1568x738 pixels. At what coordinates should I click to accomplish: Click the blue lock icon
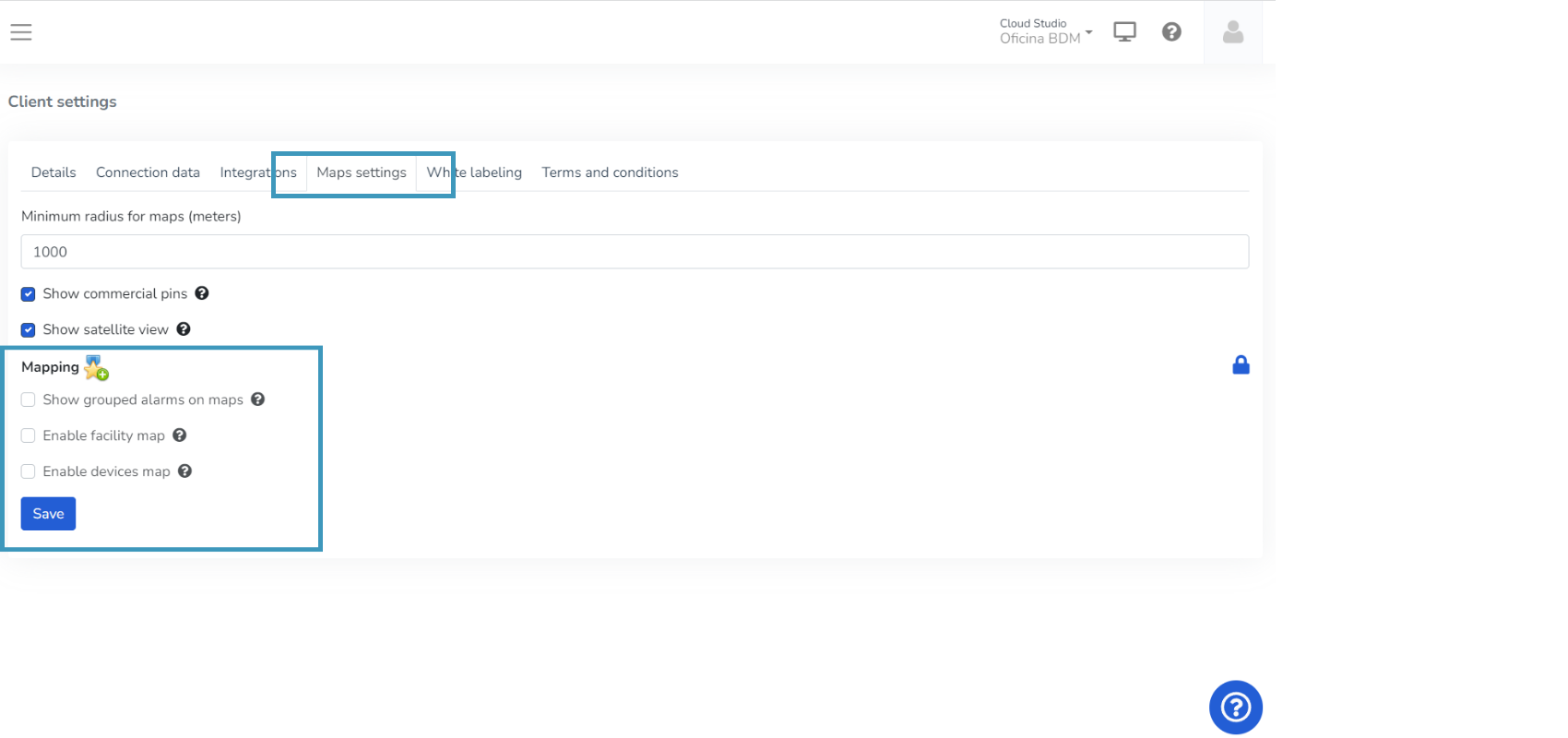point(1241,365)
